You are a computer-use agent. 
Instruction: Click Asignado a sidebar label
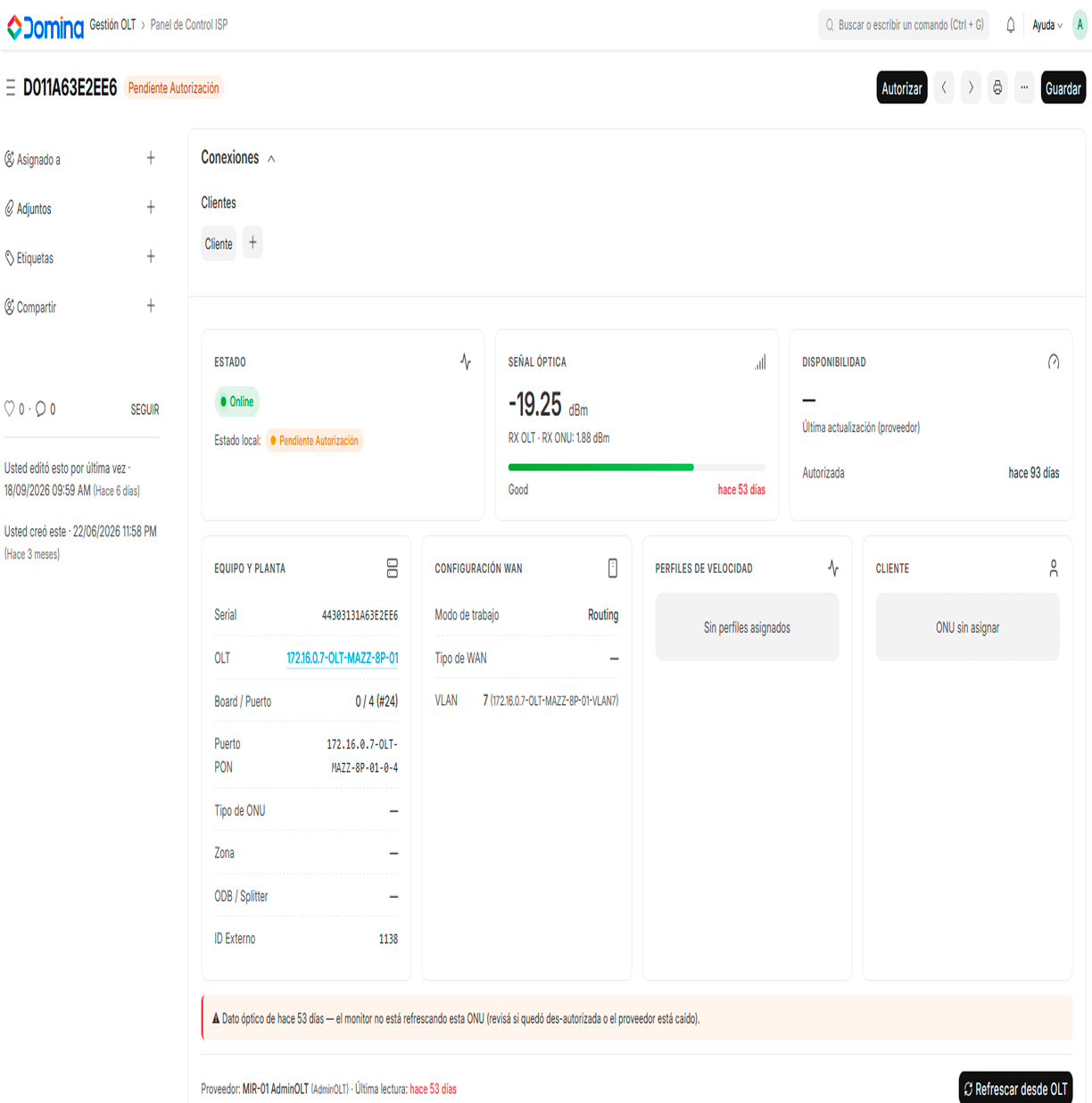38,160
